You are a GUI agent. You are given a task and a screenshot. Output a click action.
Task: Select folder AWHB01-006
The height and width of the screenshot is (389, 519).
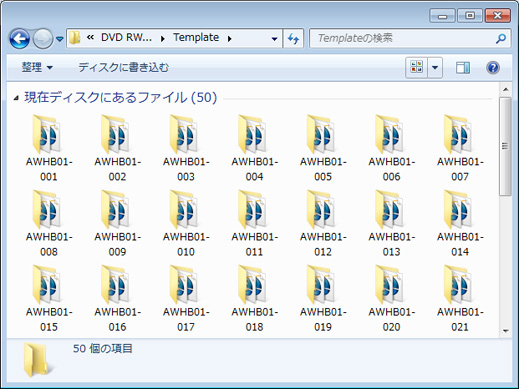tap(391, 148)
